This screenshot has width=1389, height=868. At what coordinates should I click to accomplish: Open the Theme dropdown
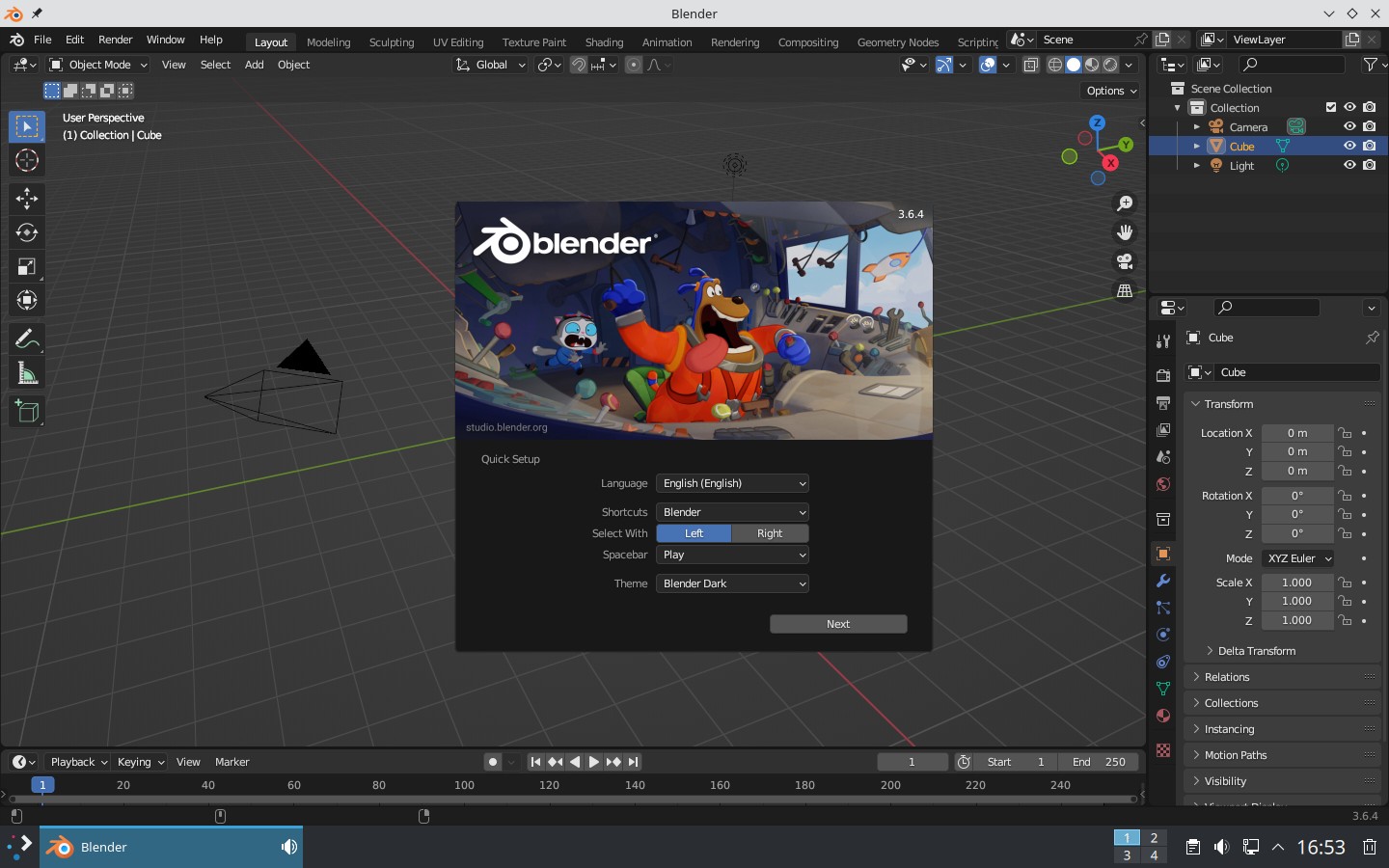click(x=732, y=583)
